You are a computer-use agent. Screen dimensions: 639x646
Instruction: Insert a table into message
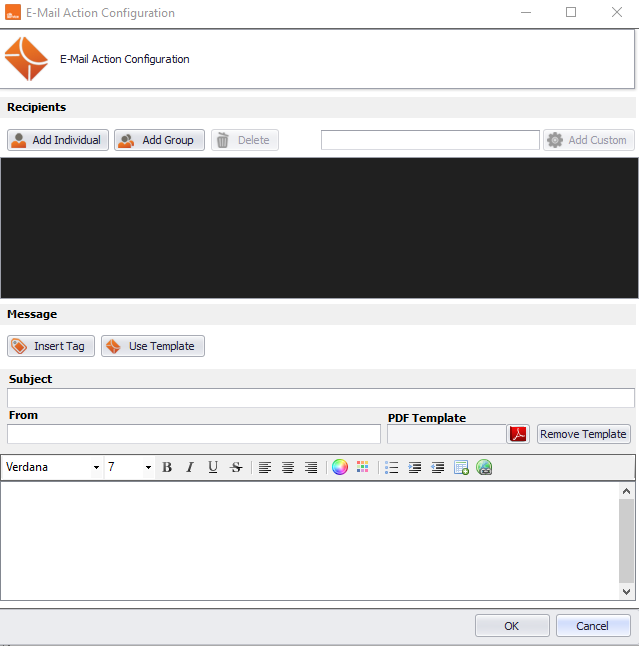point(461,467)
